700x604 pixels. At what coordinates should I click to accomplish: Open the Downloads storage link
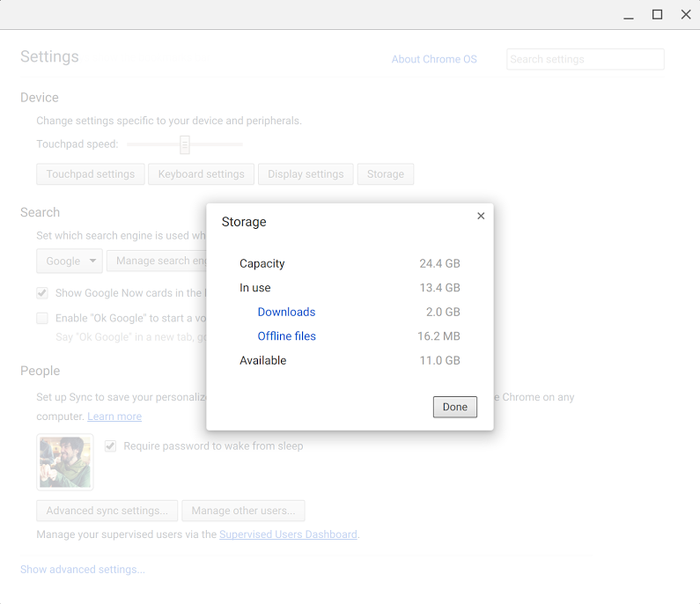287,312
